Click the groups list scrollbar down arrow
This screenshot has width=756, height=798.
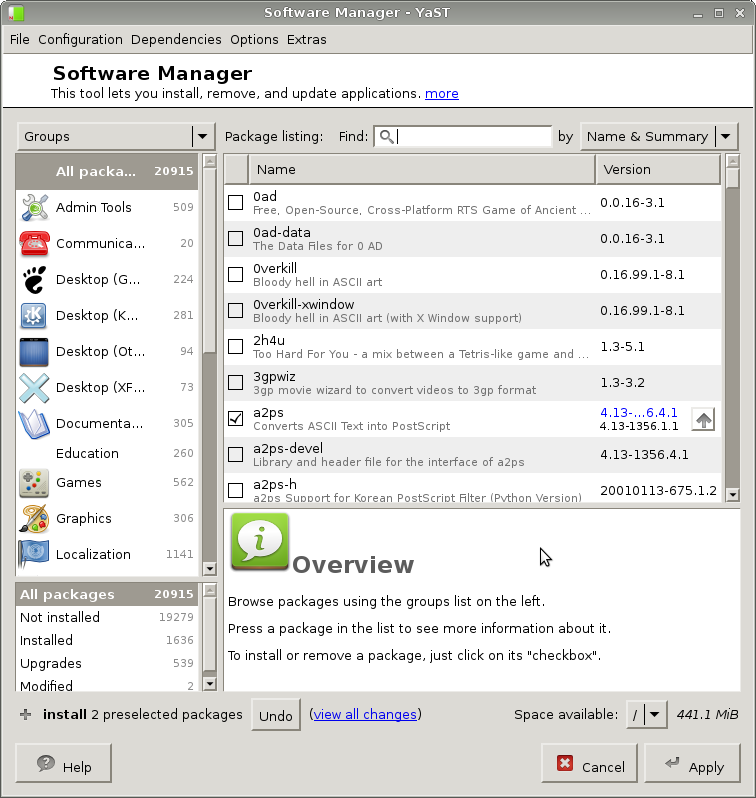(209, 568)
